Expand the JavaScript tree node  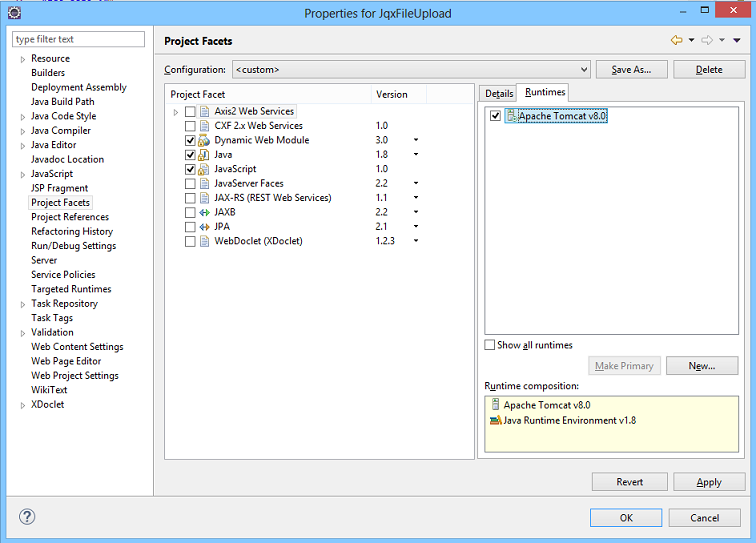(23, 175)
